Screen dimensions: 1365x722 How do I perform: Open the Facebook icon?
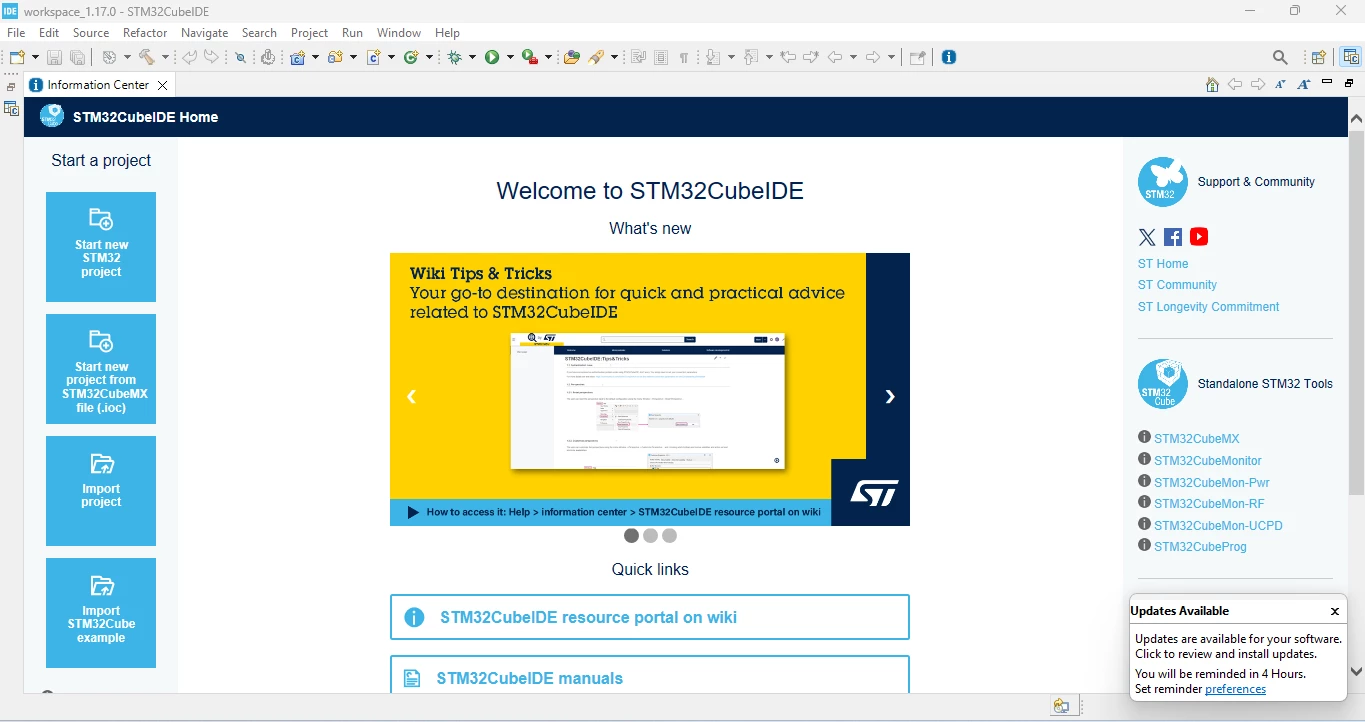[1173, 237]
